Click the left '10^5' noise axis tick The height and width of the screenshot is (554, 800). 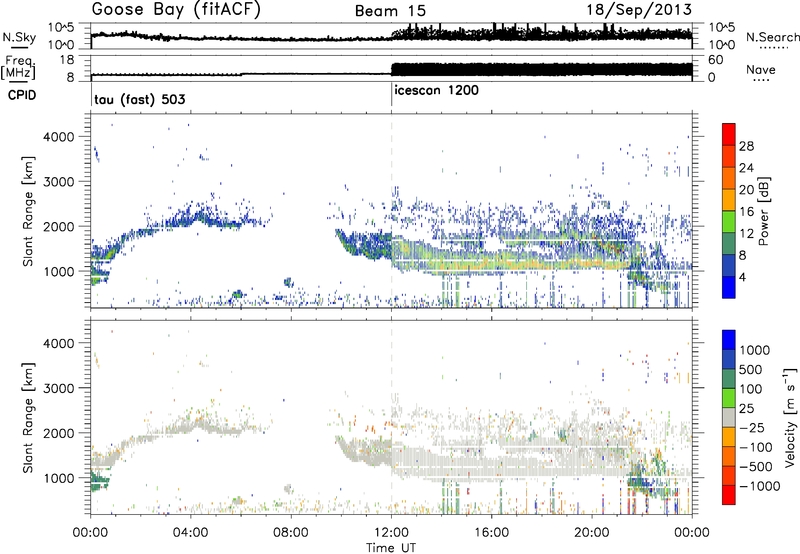click(x=61, y=28)
